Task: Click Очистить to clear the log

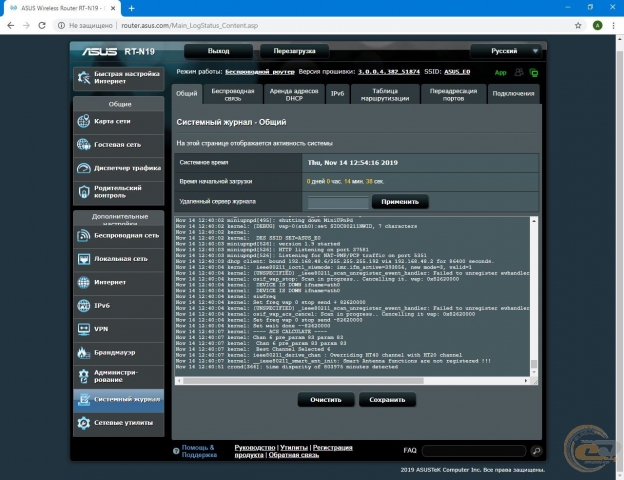Action: click(x=326, y=400)
